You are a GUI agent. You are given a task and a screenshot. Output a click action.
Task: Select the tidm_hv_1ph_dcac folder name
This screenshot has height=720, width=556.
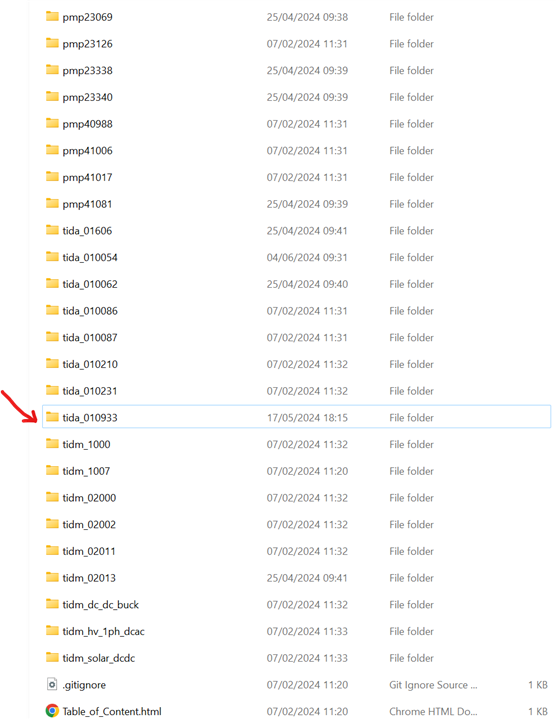104,631
